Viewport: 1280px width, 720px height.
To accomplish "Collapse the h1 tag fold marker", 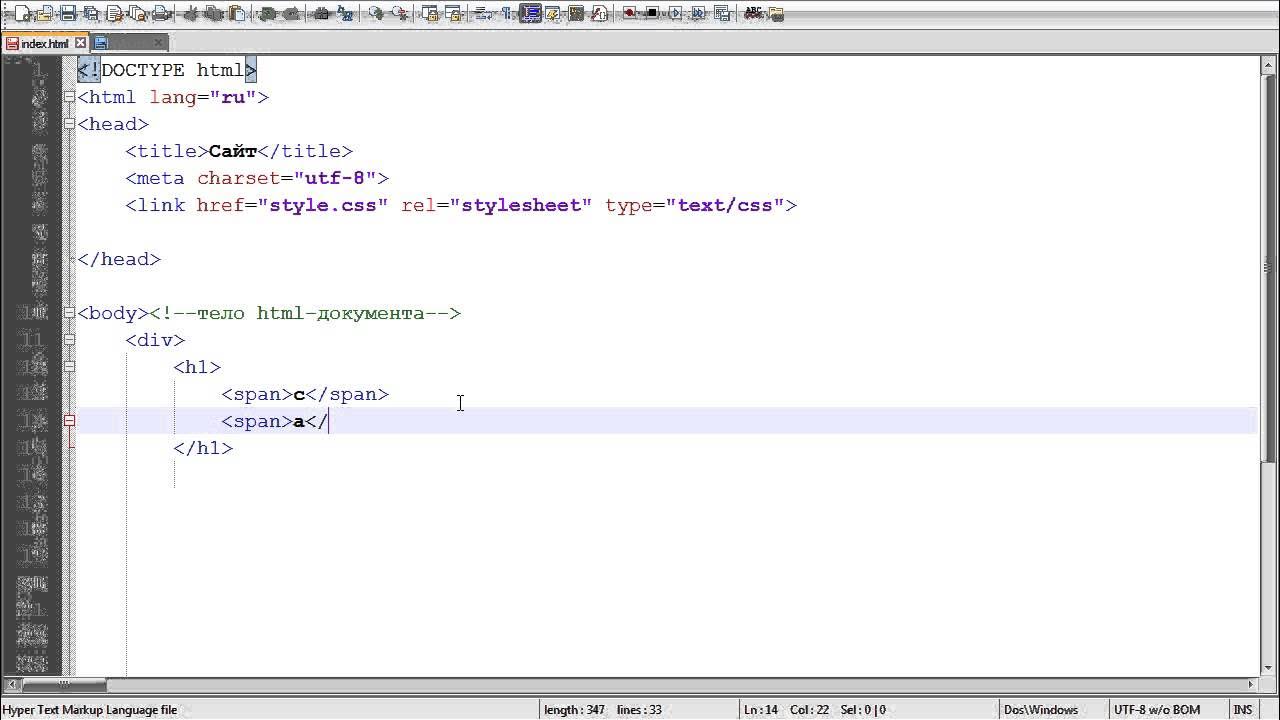I will (69, 367).
